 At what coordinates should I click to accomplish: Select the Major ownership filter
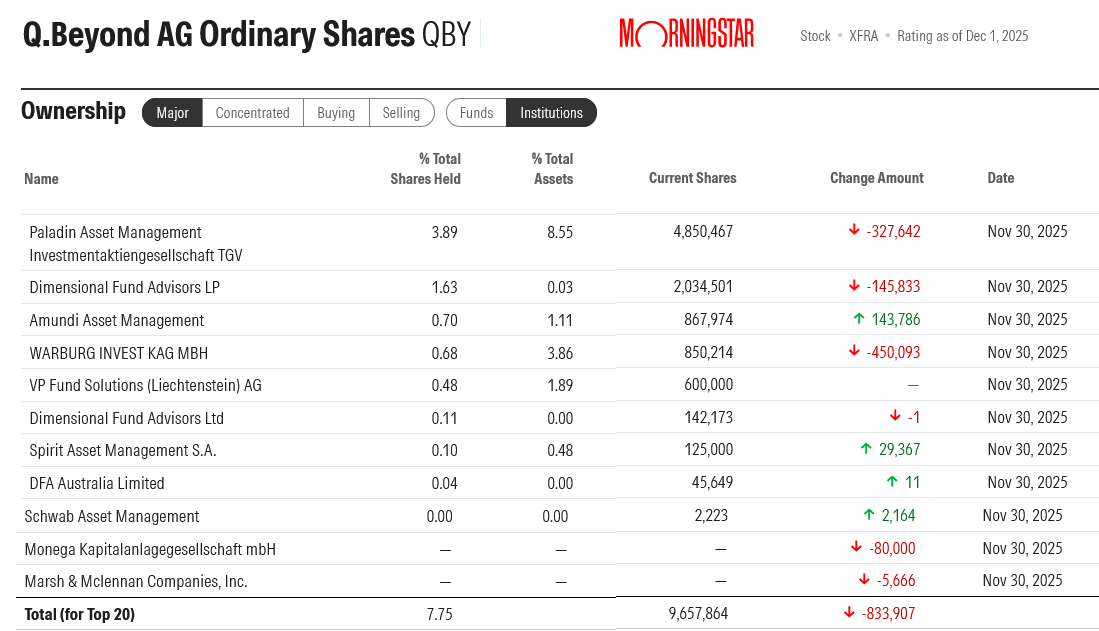pos(172,113)
